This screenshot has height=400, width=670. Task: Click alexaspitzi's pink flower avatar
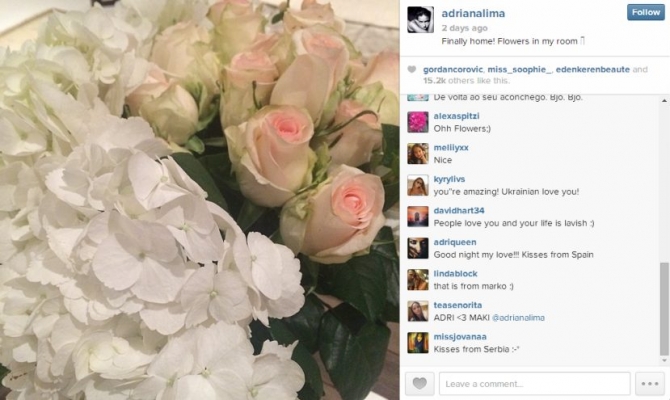pyautogui.click(x=418, y=122)
